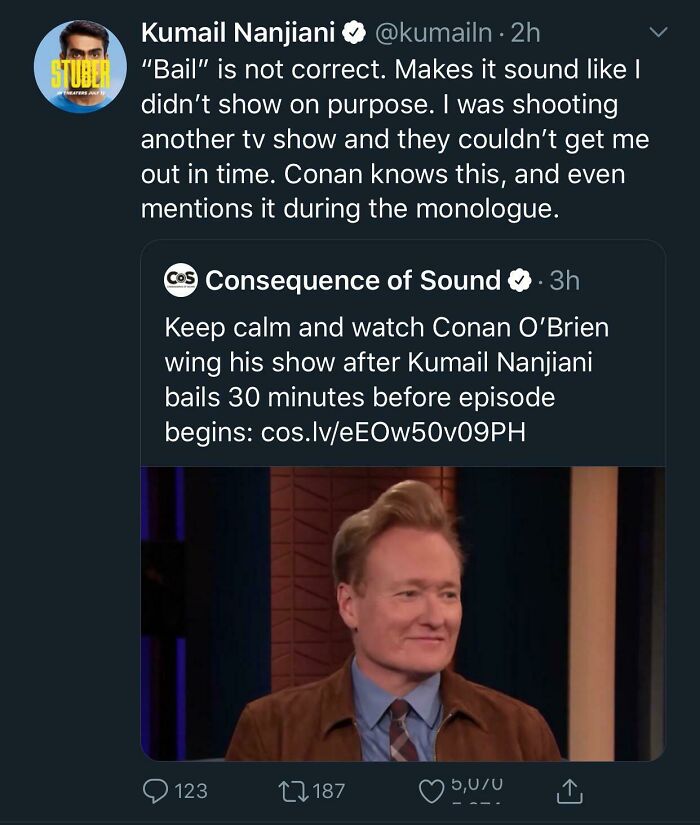Click the @kumailn handle
700x825 pixels.
click(x=434, y=33)
